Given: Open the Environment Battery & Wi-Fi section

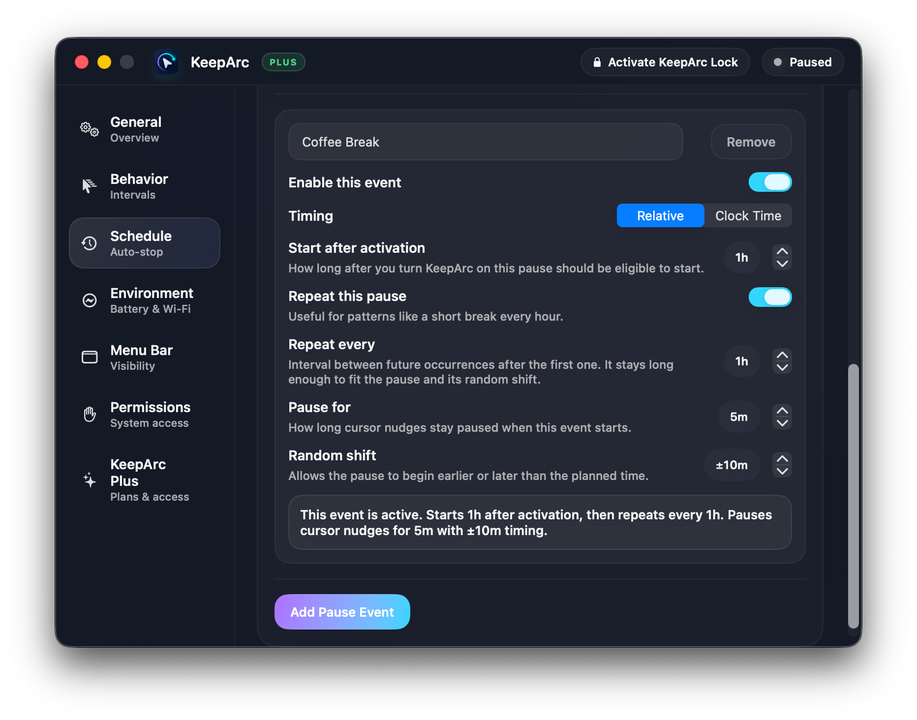Looking at the screenshot, I should [x=144, y=300].
